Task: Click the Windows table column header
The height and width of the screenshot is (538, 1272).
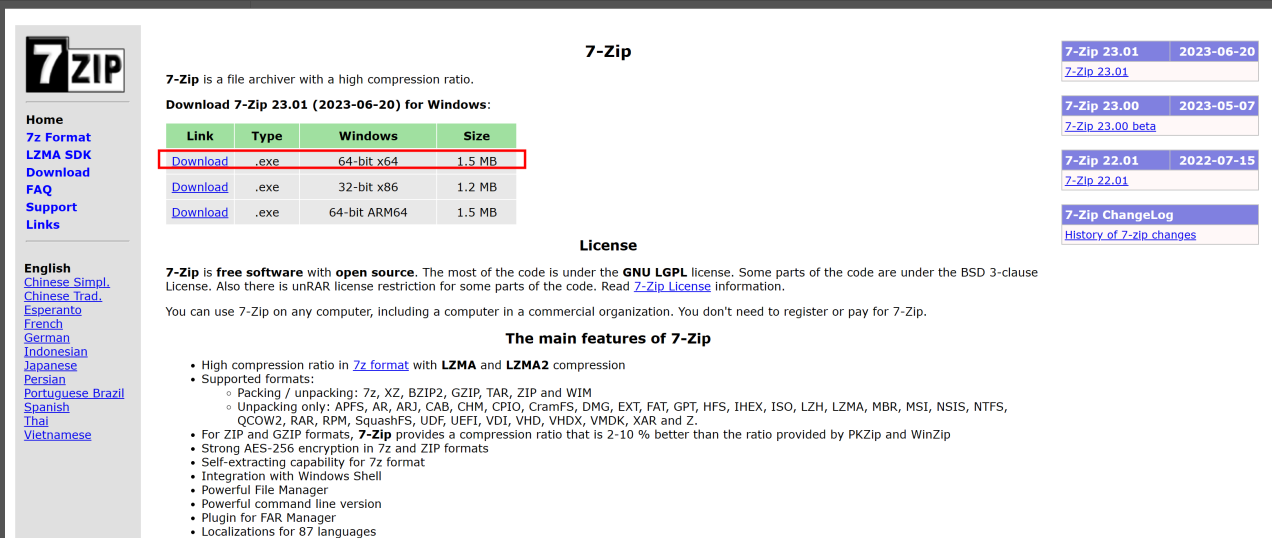Action: [x=368, y=136]
